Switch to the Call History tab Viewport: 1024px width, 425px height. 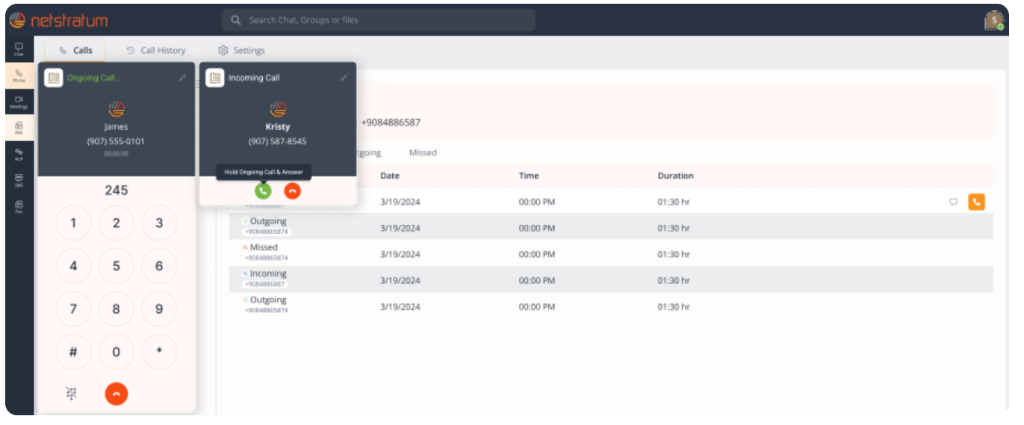155,50
